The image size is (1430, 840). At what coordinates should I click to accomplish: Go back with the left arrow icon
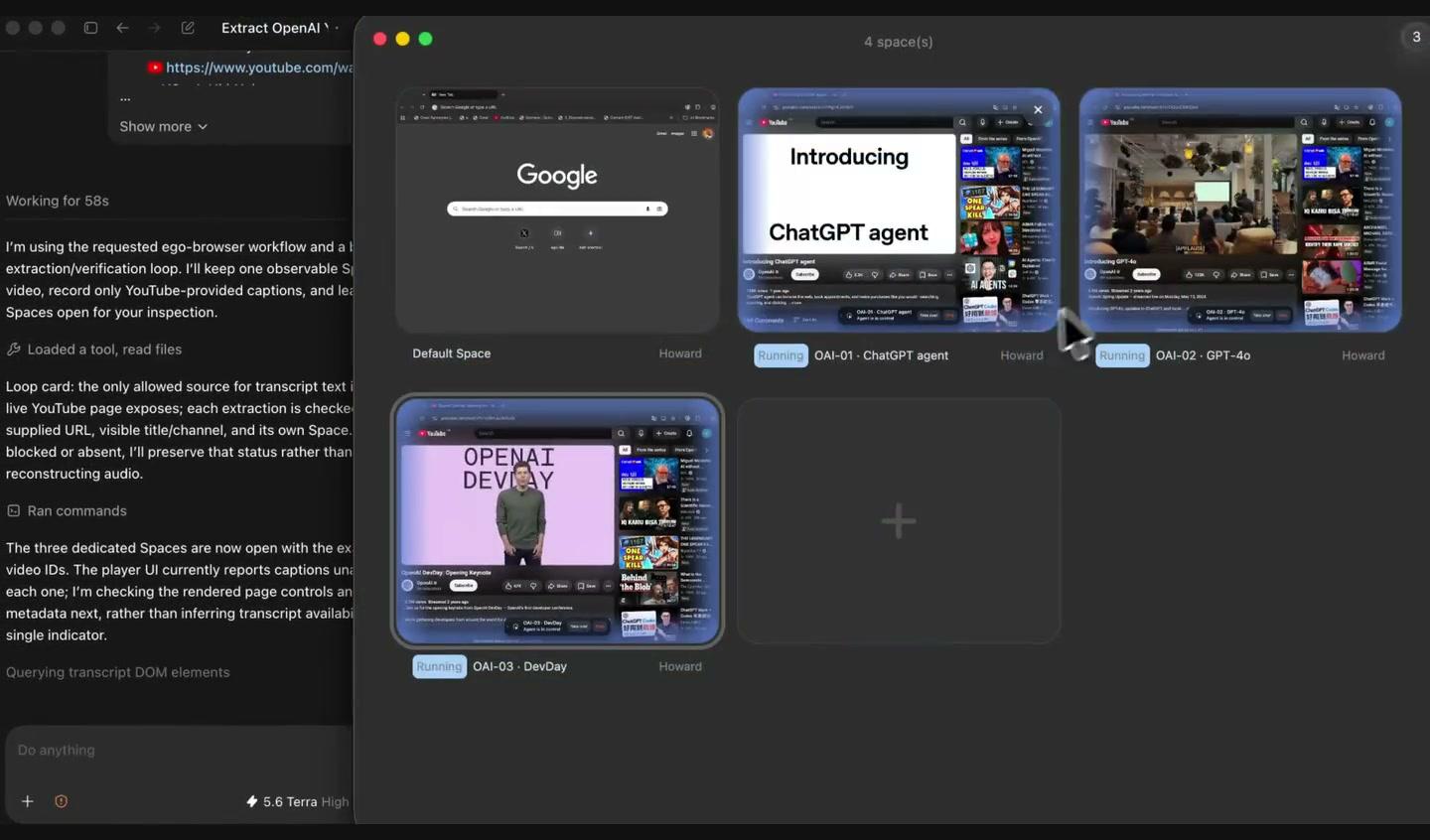(x=122, y=28)
